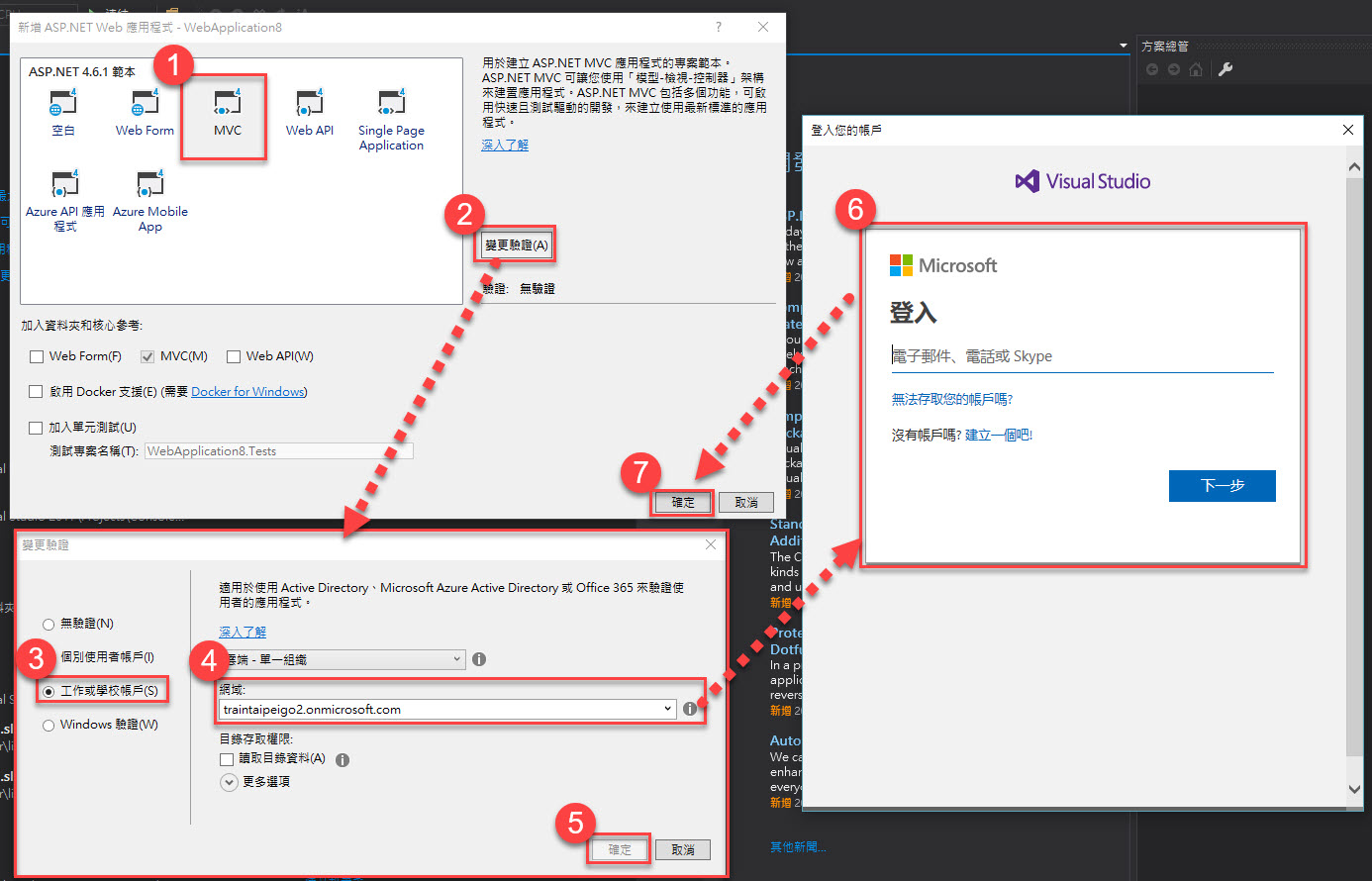1372x881 pixels.
Task: Open the Docker for Windows link
Action: (x=247, y=392)
